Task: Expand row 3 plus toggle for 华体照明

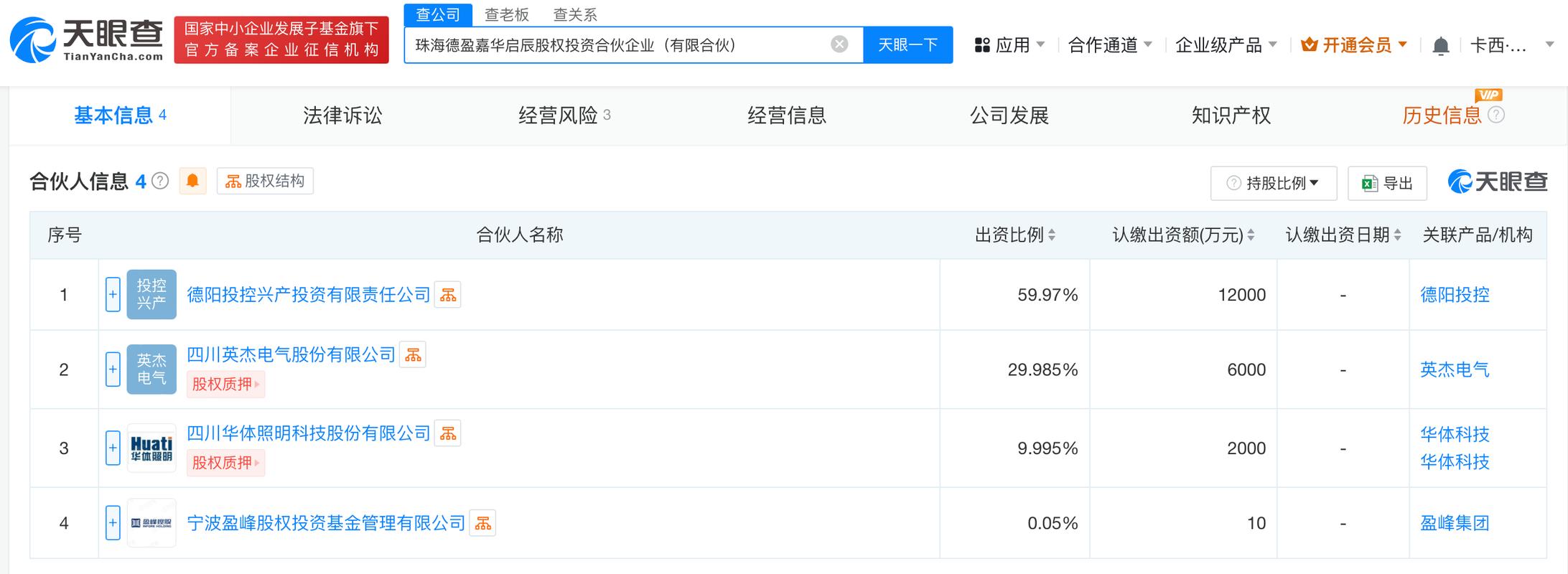Action: (x=113, y=448)
